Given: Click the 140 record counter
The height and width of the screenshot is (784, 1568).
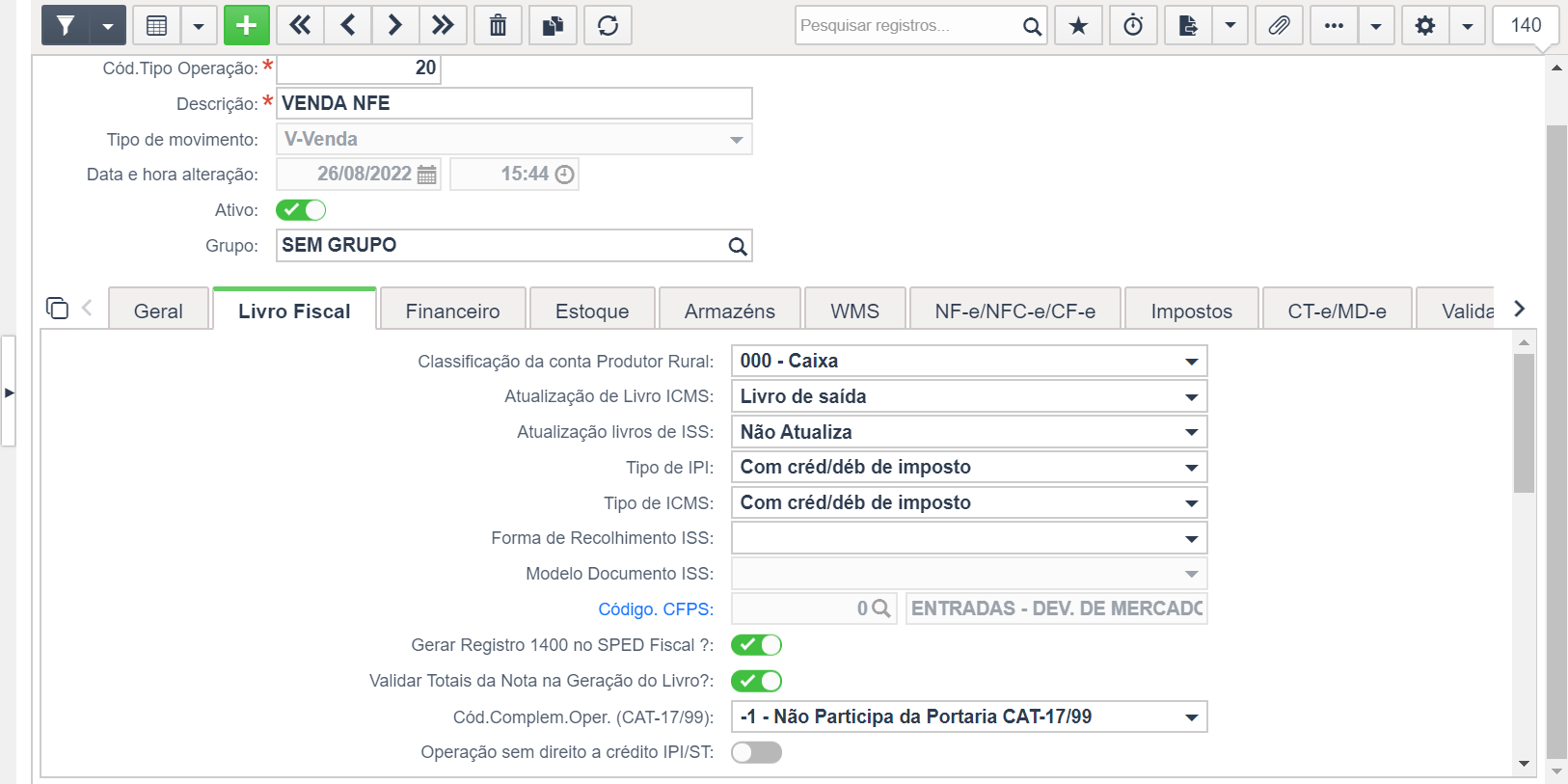Looking at the screenshot, I should click(x=1526, y=25).
